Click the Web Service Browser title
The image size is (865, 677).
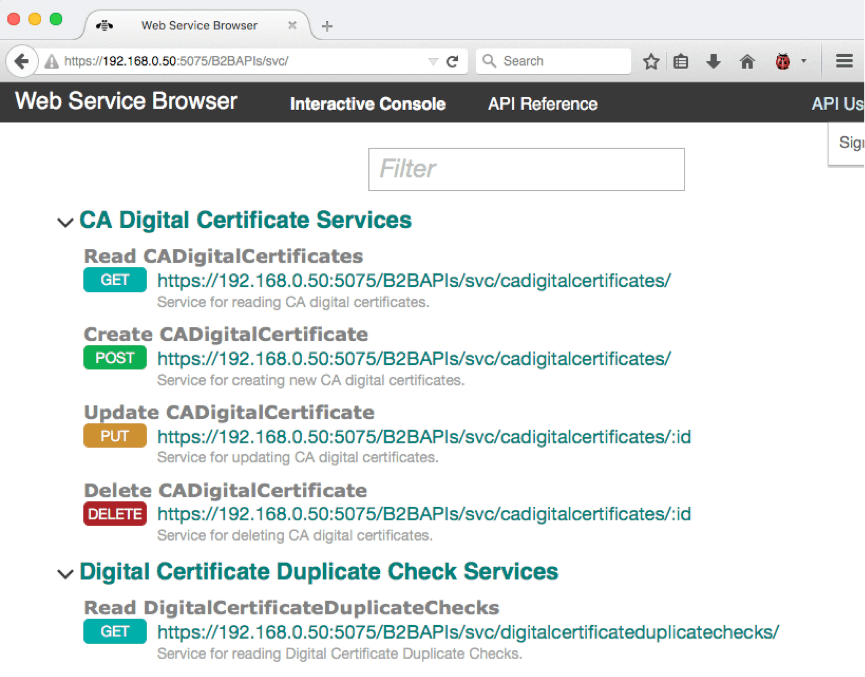[126, 102]
